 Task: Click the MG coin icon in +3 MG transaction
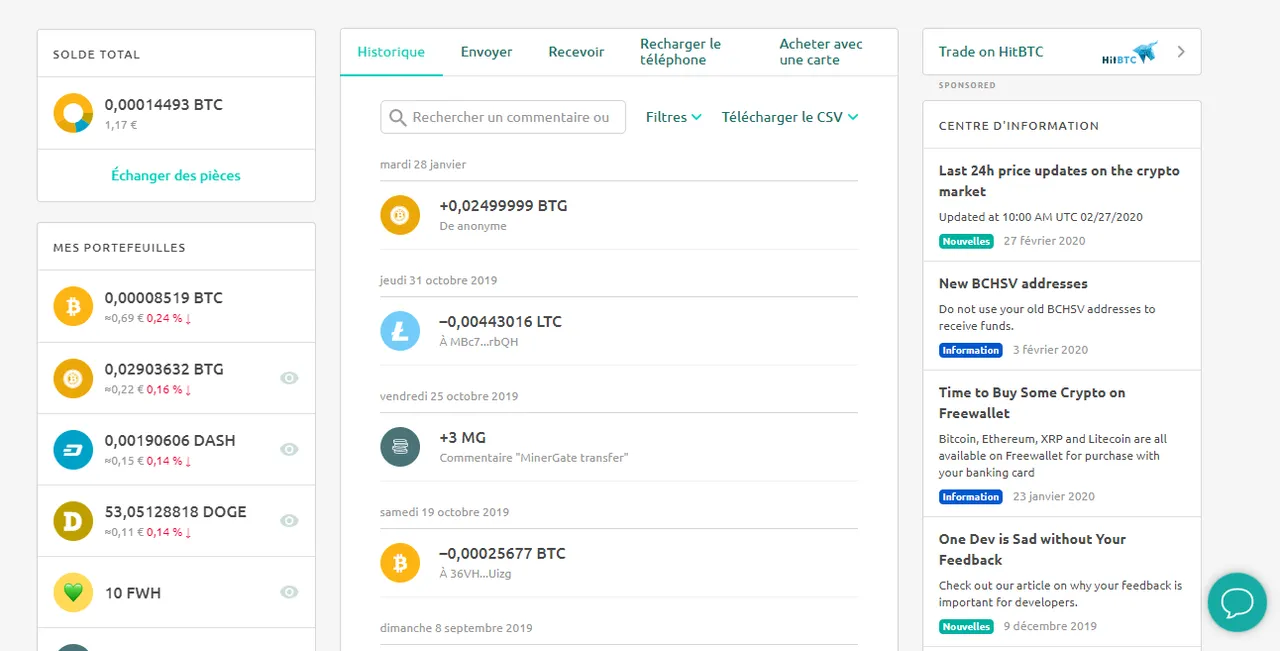[400, 446]
